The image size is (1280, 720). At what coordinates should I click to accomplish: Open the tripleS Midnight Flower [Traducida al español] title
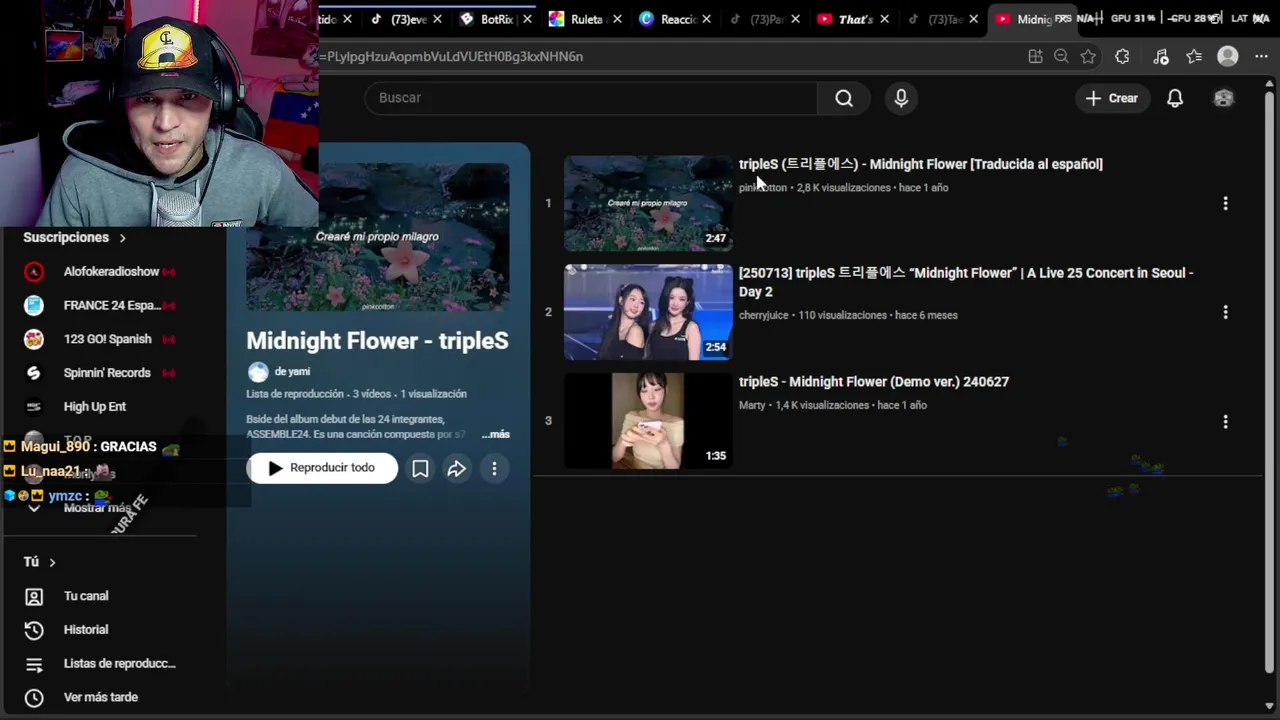pos(921,164)
